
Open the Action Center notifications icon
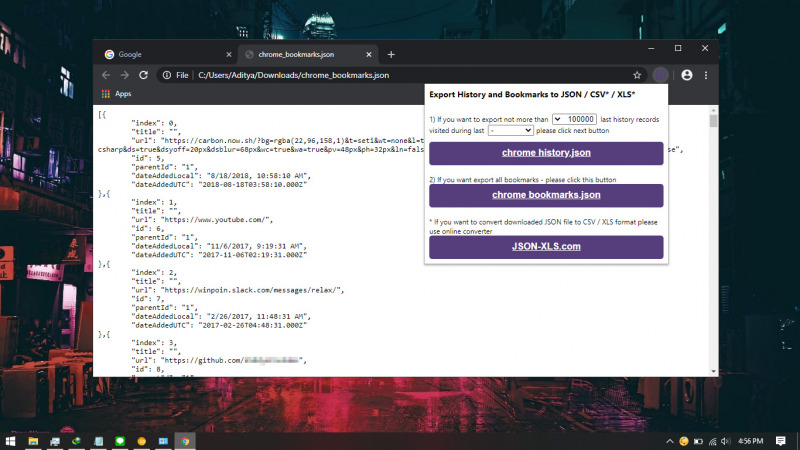click(781, 441)
